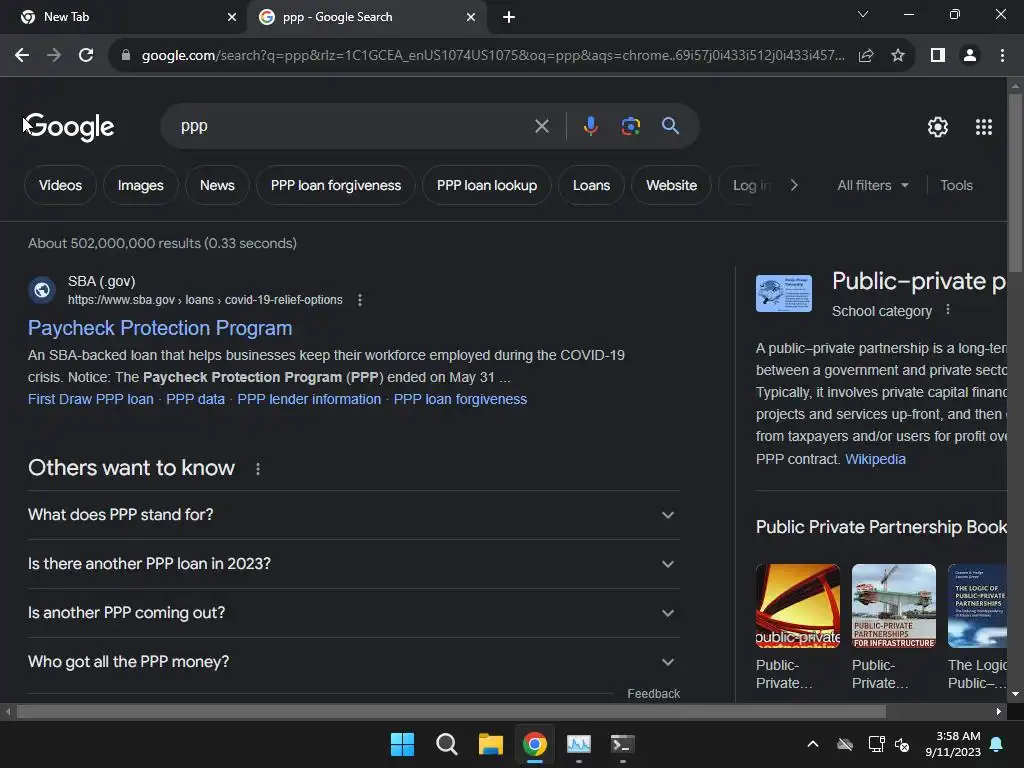Click the address bar URL
Screen dimensions: 1024x768
(x=493, y=56)
